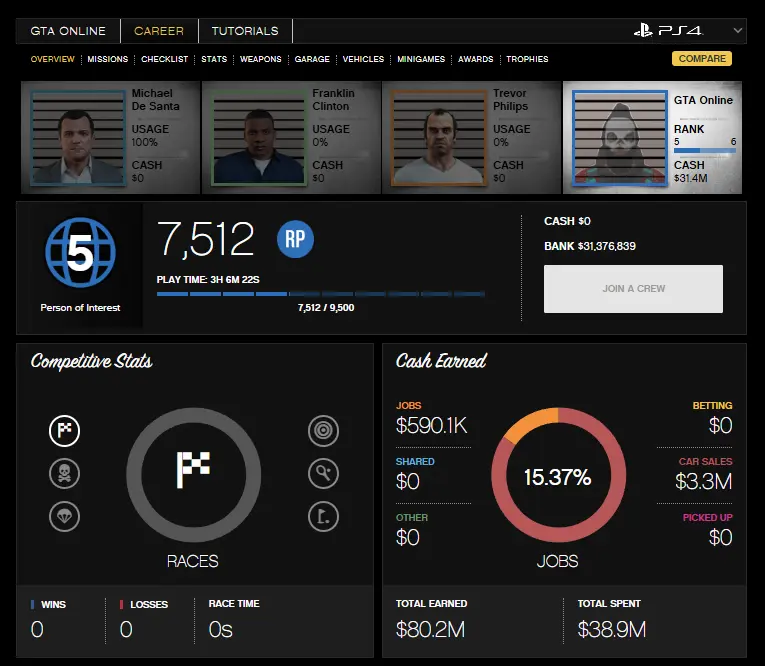
Task: Open the Tutorials tab
Action: click(x=245, y=31)
